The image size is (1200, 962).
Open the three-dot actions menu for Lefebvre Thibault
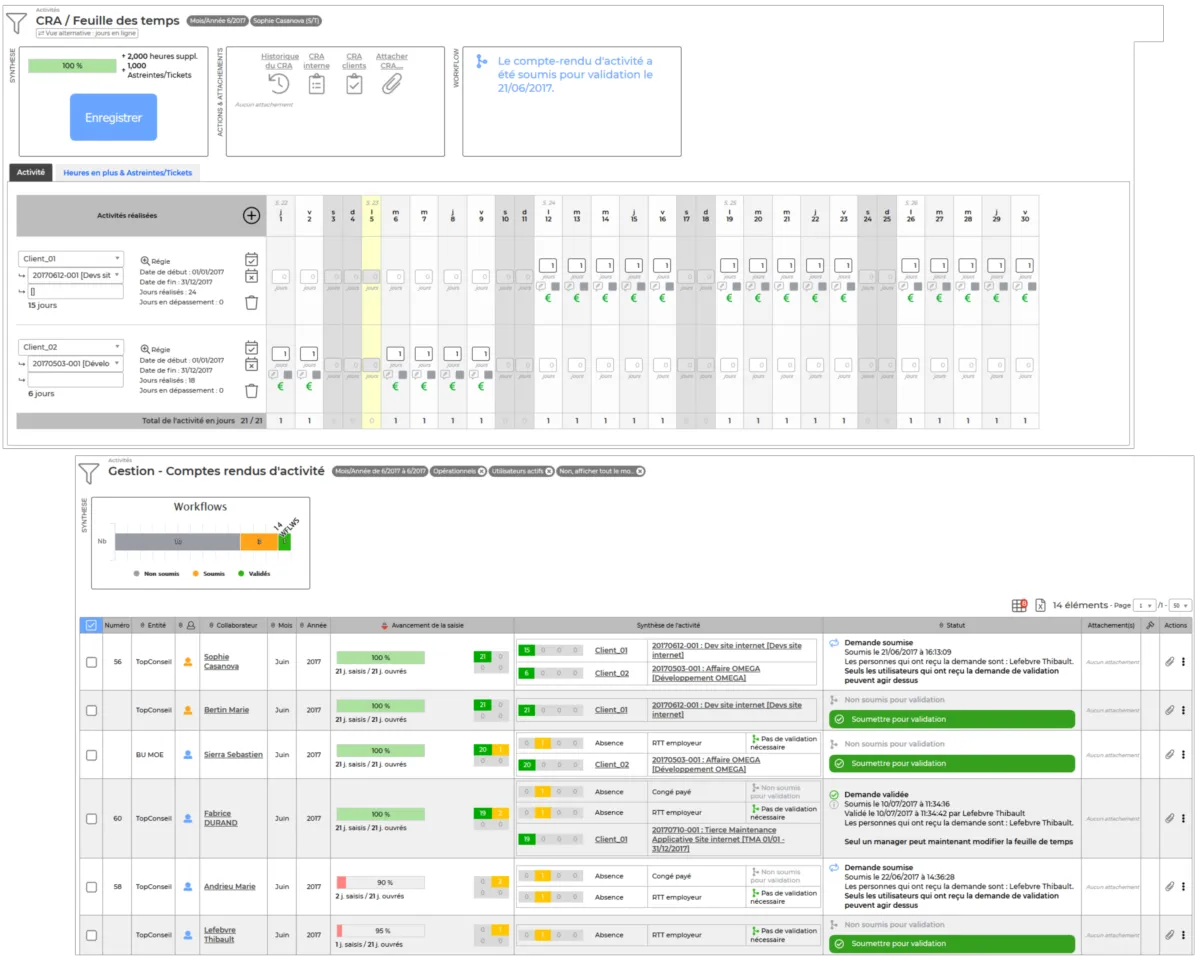[x=1184, y=935]
